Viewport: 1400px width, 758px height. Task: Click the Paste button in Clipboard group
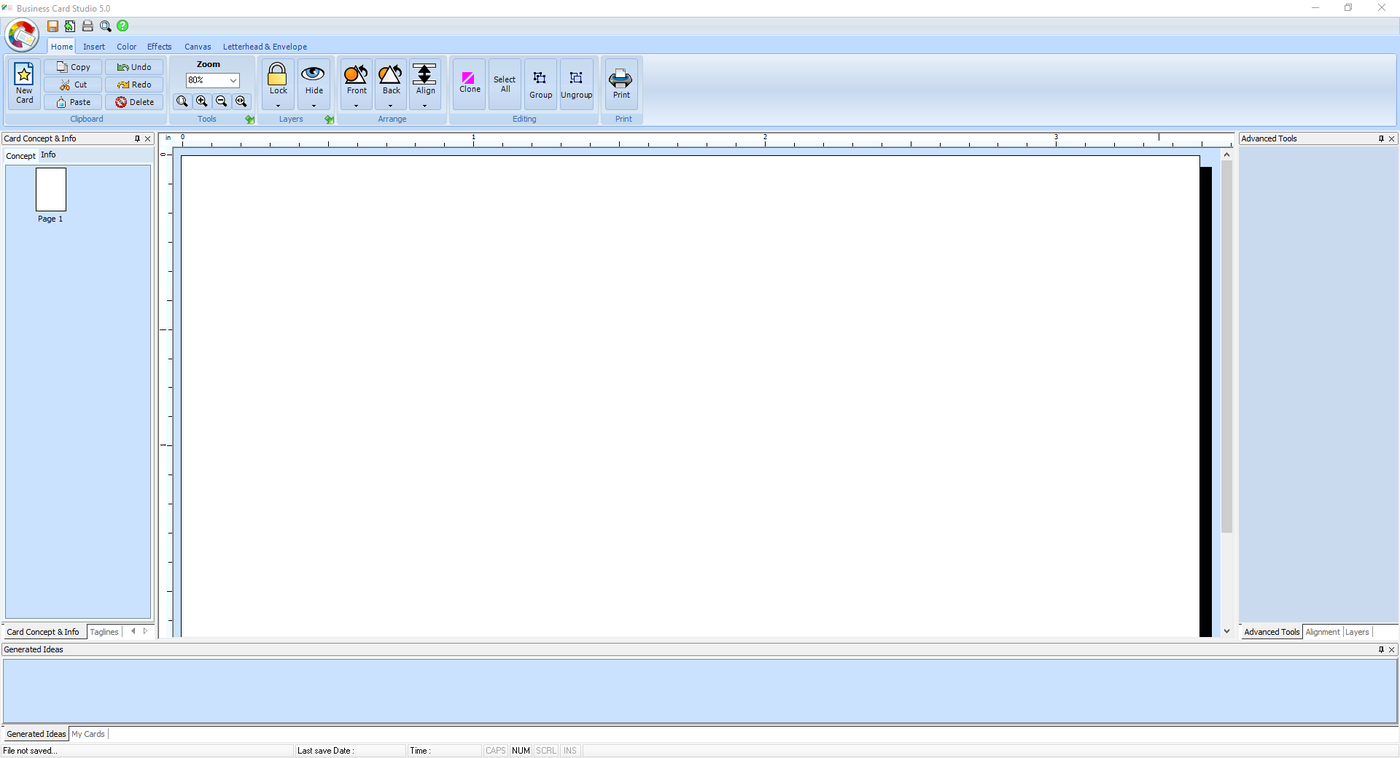[73, 102]
